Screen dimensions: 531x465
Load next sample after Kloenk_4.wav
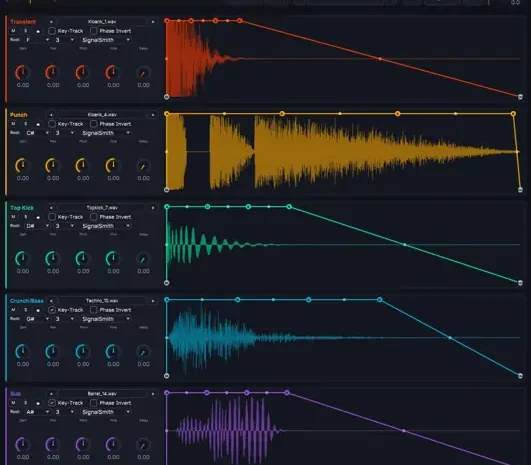click(153, 115)
